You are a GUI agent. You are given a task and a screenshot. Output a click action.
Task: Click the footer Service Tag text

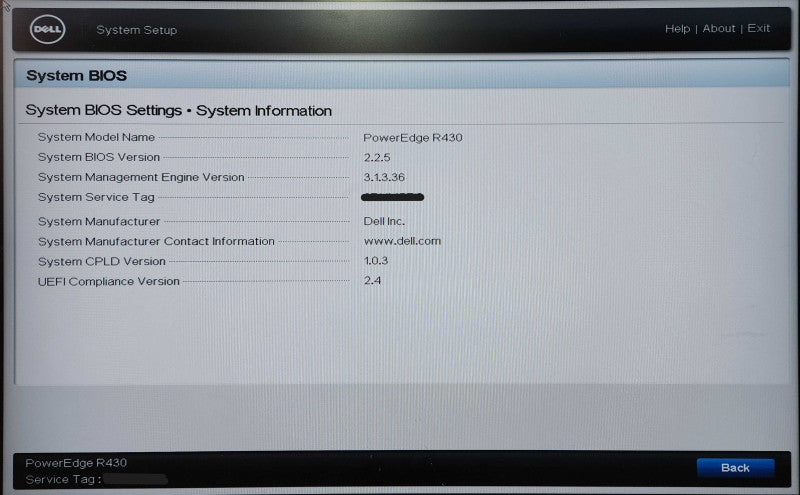click(63, 480)
